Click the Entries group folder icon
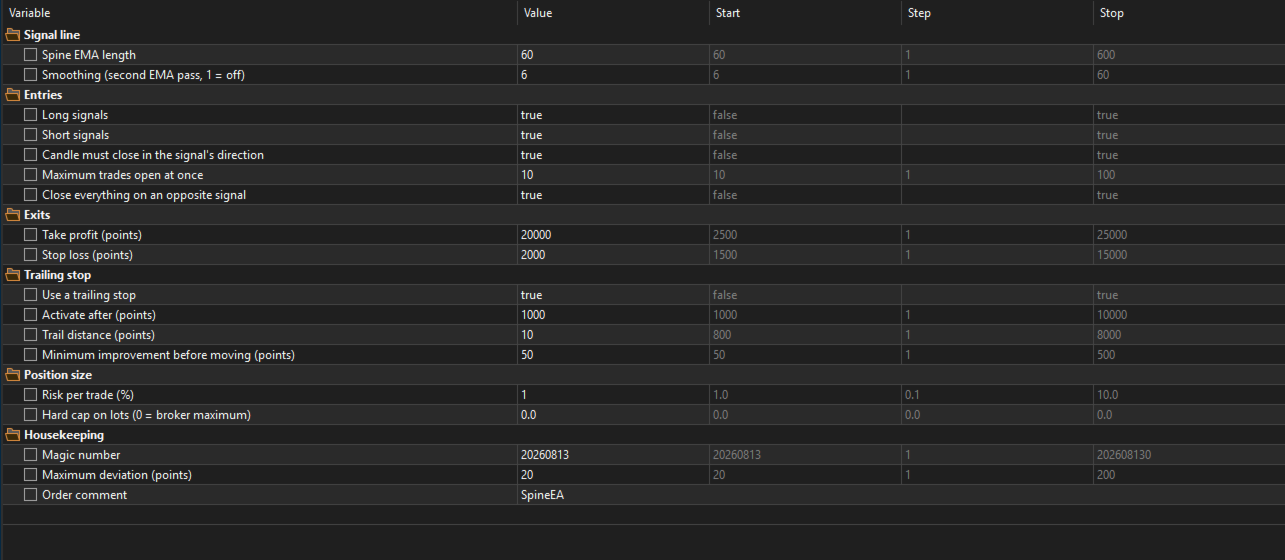 click(12, 95)
